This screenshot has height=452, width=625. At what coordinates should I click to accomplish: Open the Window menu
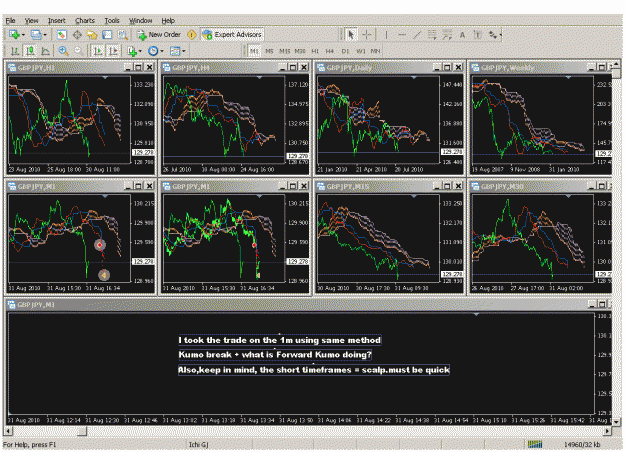(x=140, y=20)
